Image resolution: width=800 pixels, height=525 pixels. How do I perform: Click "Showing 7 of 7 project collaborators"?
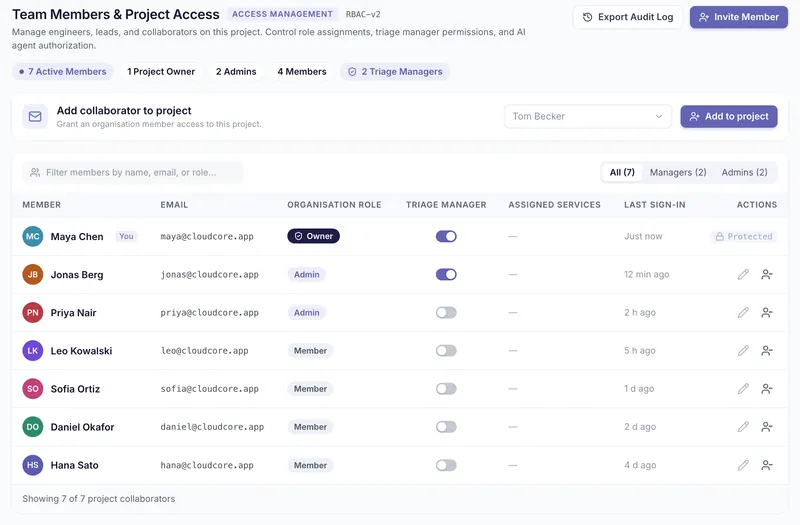pos(98,498)
